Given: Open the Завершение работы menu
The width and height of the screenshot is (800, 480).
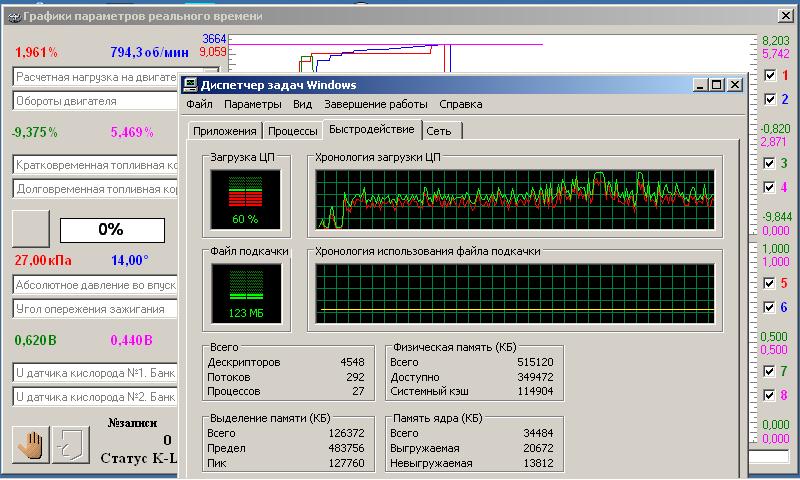Looking at the screenshot, I should pyautogui.click(x=375, y=104).
